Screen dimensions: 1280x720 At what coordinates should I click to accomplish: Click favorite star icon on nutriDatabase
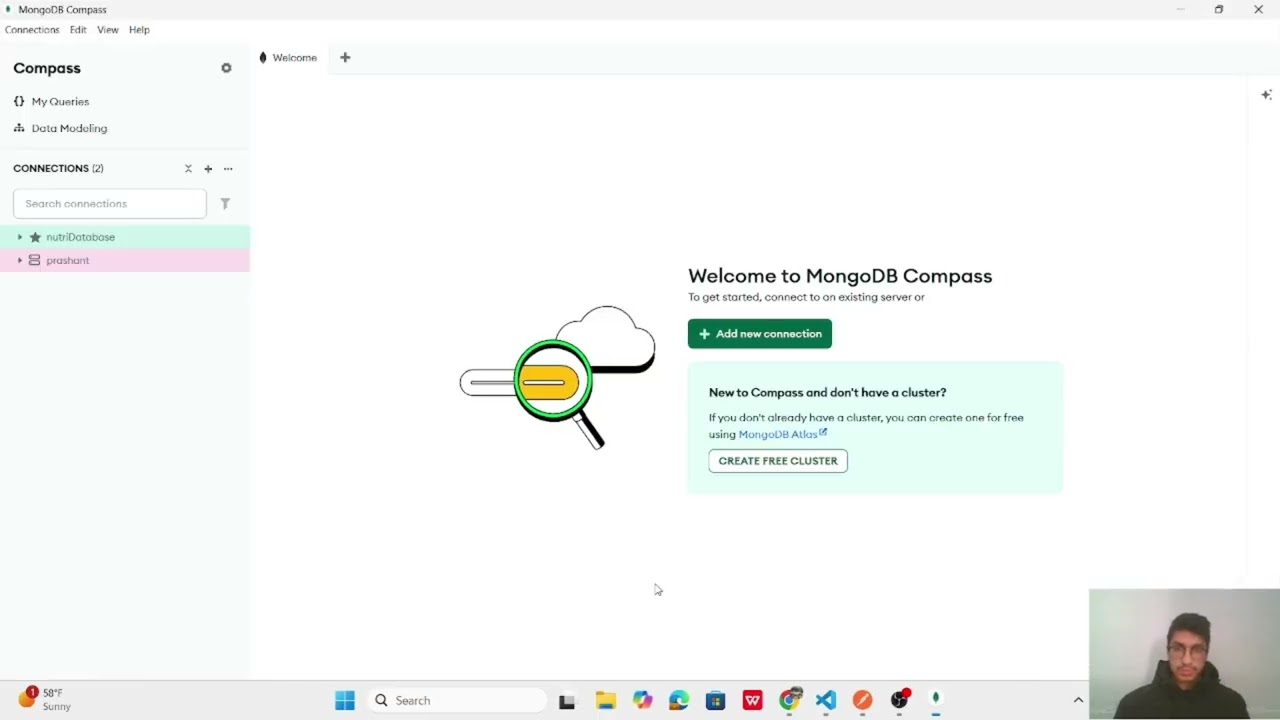[x=35, y=237]
